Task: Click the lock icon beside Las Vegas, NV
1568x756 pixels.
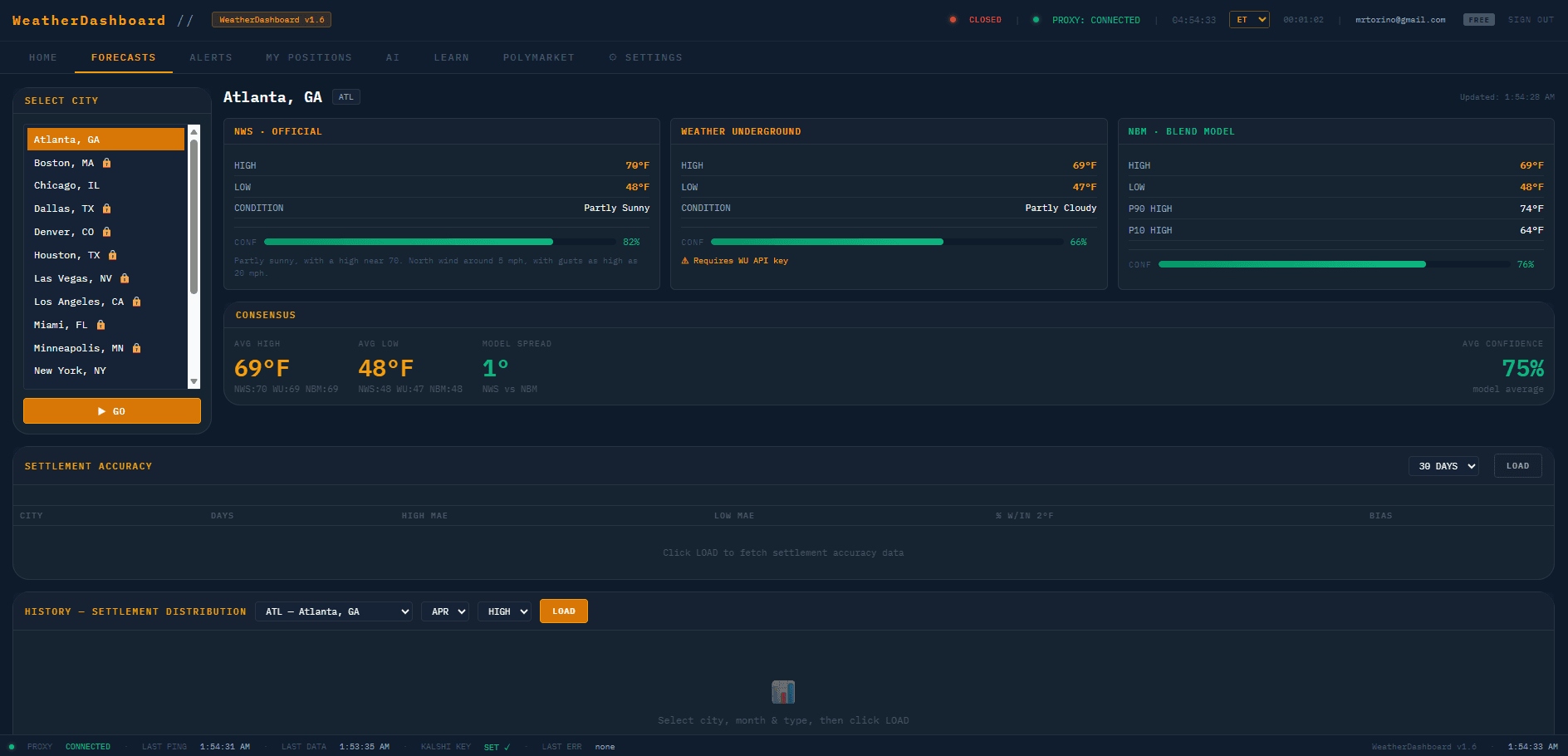Action: [x=123, y=278]
